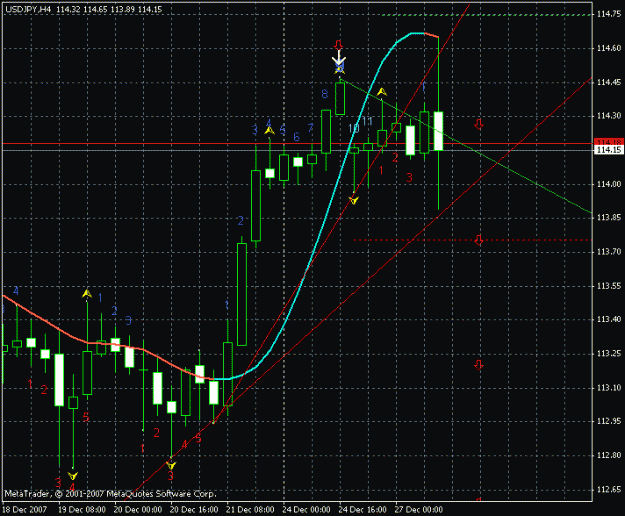The width and height of the screenshot is (625, 516).
Task: Click the 112.65 price scale label
Action: tap(609, 489)
